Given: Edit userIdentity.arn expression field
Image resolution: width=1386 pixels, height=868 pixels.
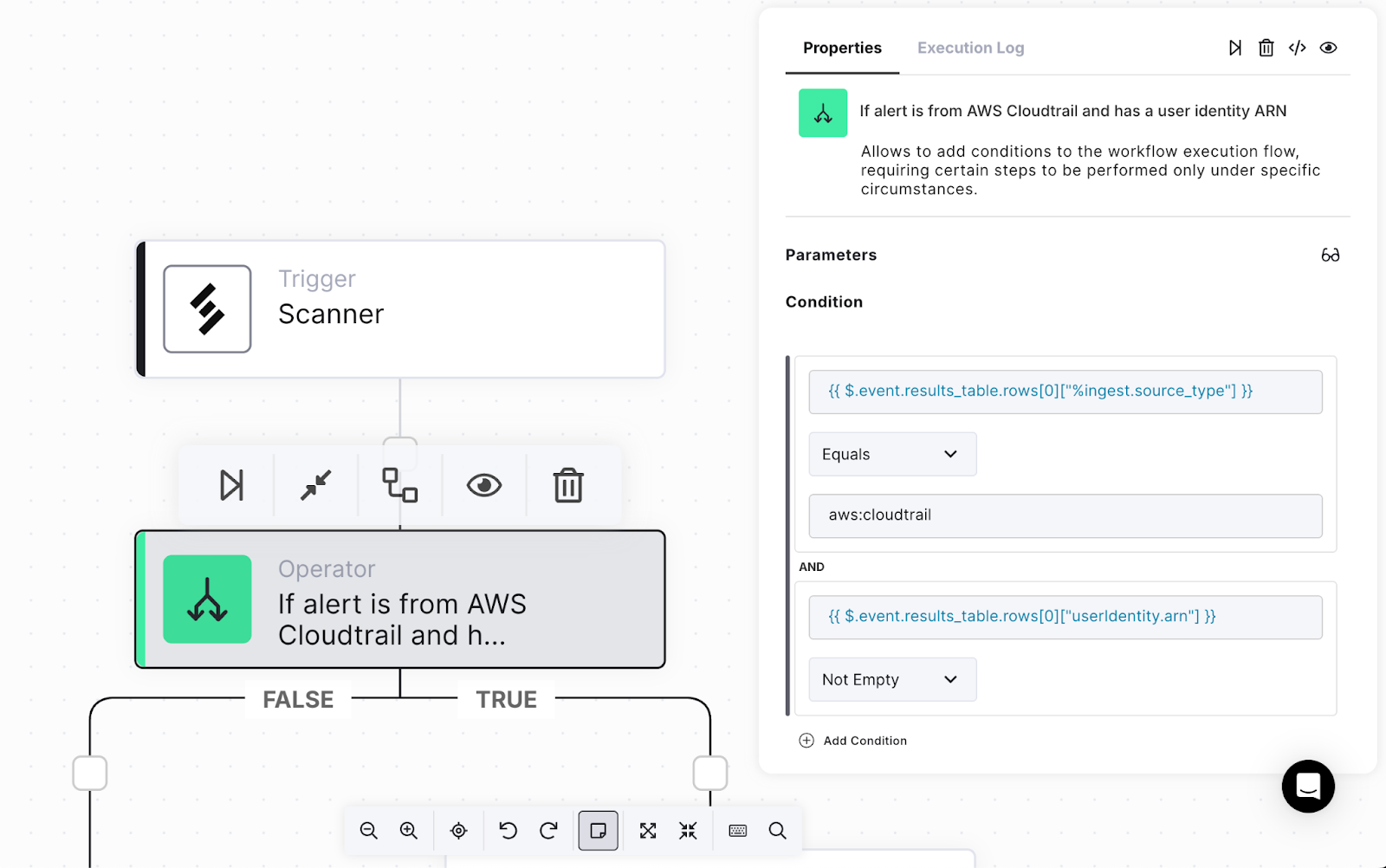Looking at the screenshot, I should coord(1065,617).
